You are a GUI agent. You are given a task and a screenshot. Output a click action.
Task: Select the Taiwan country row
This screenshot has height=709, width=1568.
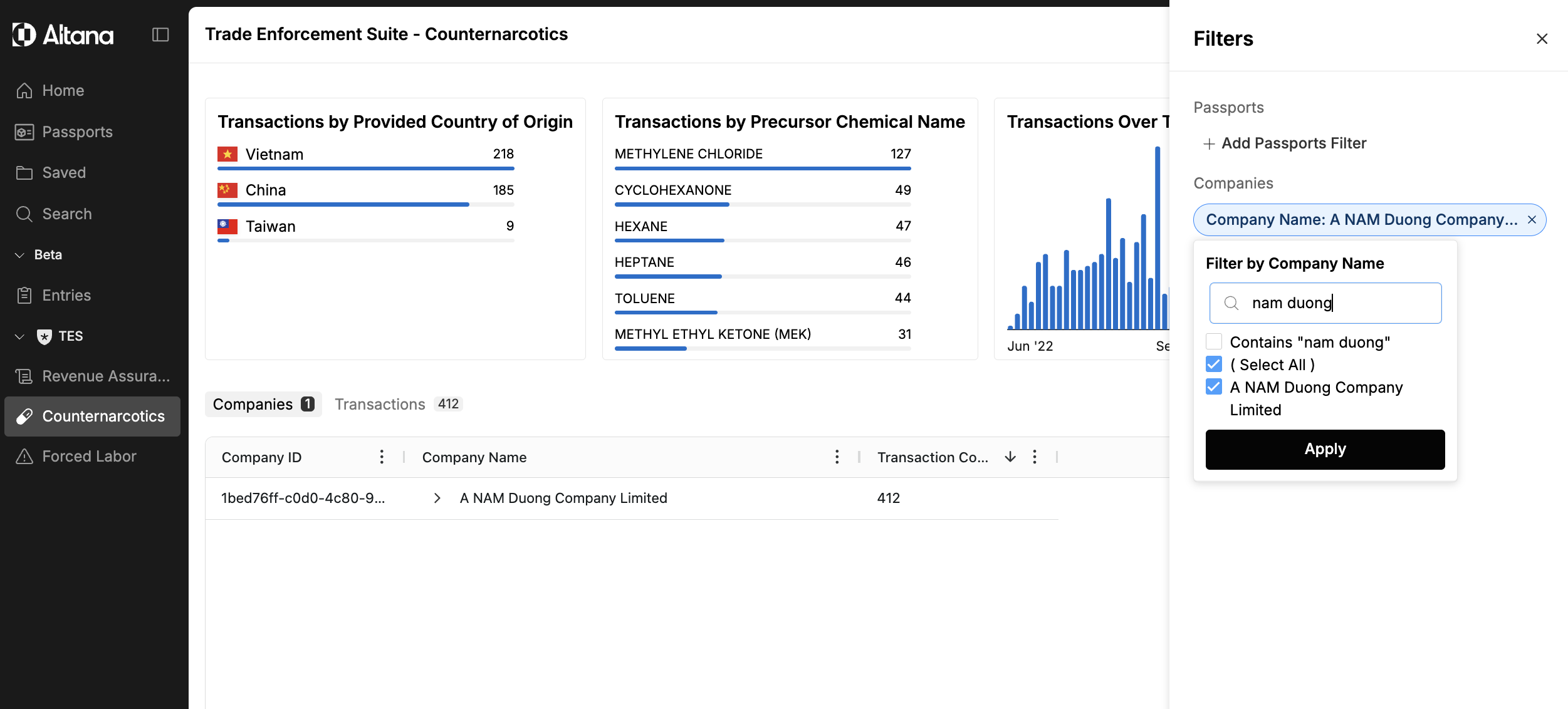(366, 230)
